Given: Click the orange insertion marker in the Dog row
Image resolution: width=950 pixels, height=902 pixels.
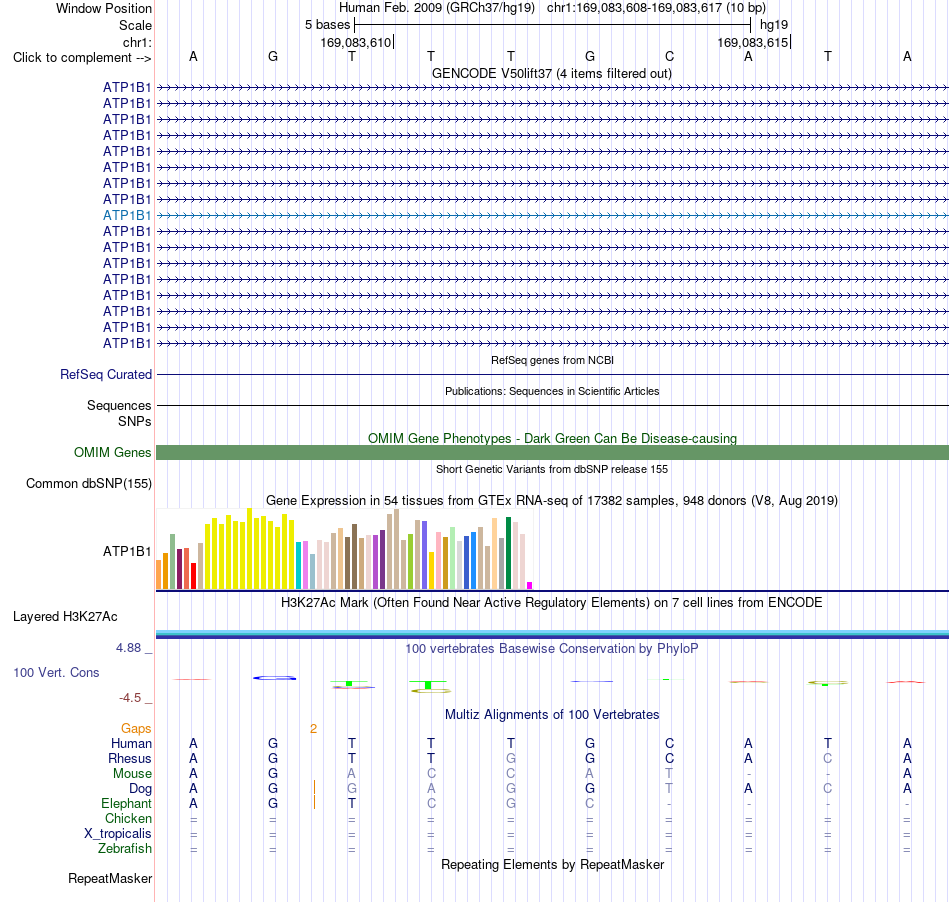Looking at the screenshot, I should pyautogui.click(x=314, y=788).
